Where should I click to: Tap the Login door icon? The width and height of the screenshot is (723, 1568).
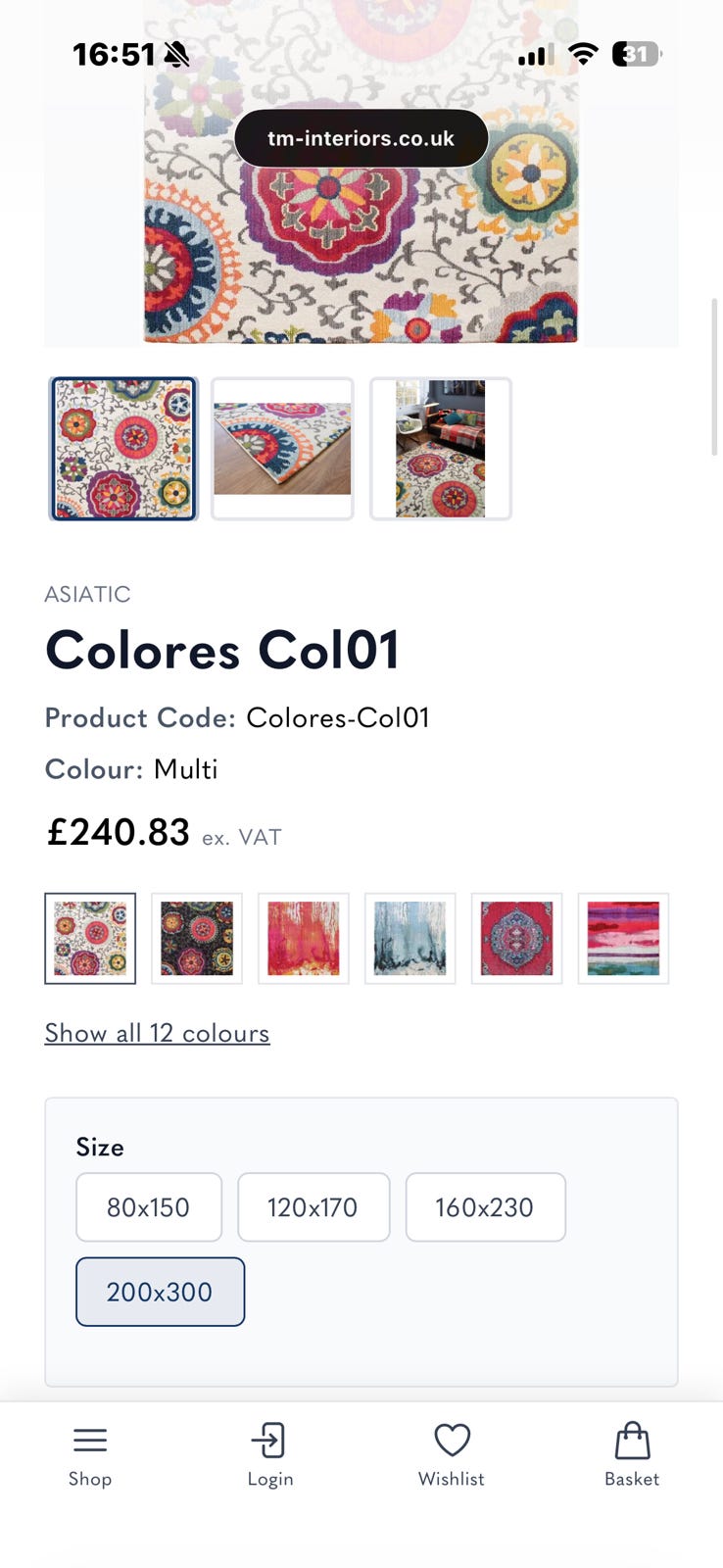pyautogui.click(x=268, y=1441)
